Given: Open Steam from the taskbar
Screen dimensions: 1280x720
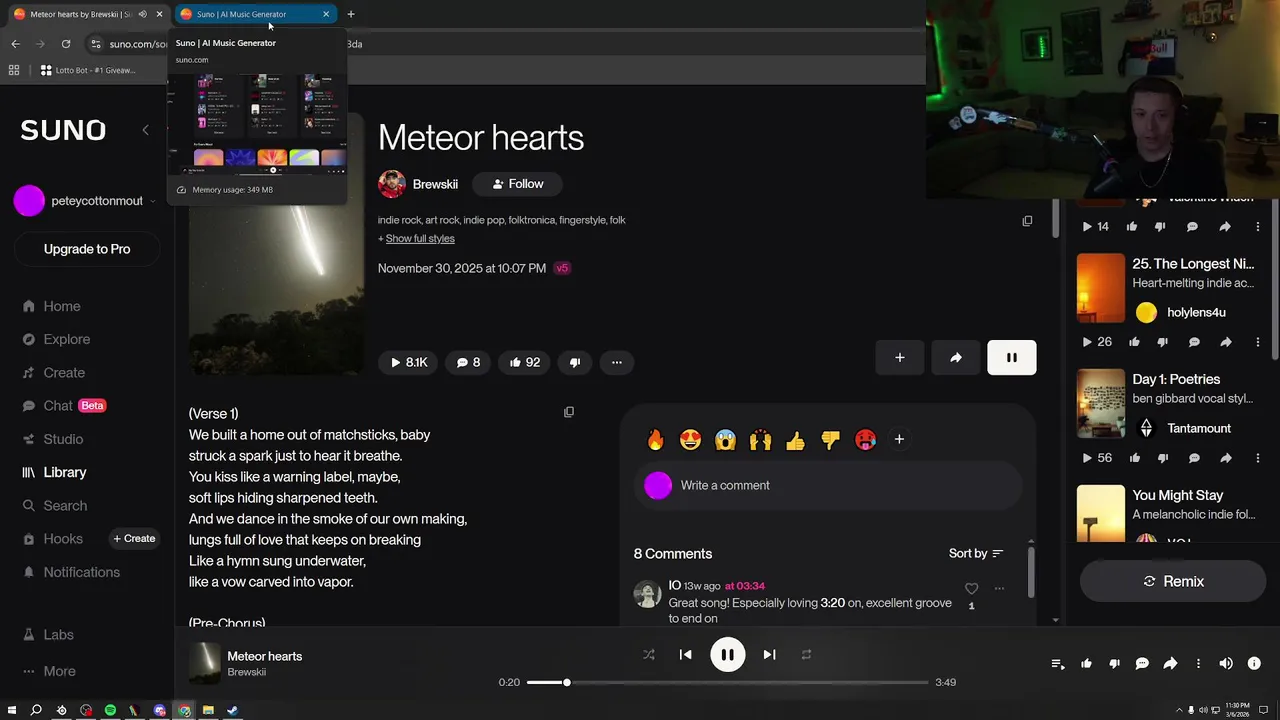Looking at the screenshot, I should click(x=232, y=710).
